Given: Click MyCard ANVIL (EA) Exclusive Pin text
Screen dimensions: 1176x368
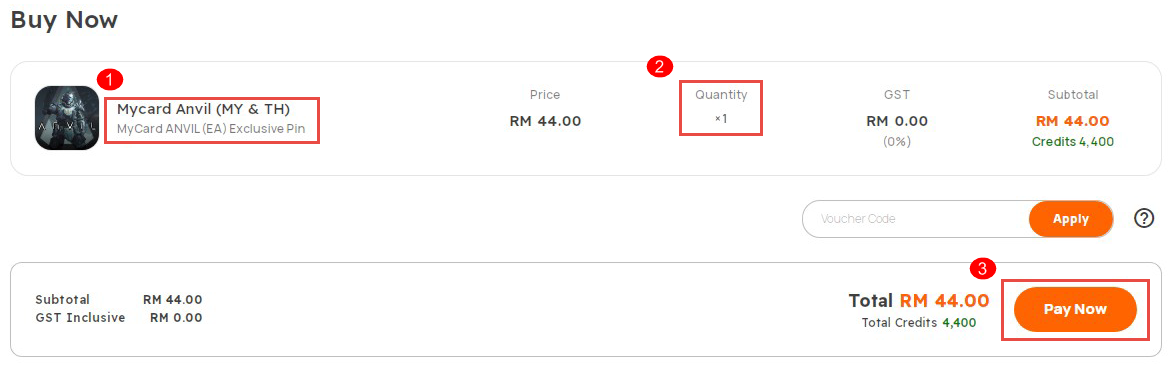Looking at the screenshot, I should (211, 129).
